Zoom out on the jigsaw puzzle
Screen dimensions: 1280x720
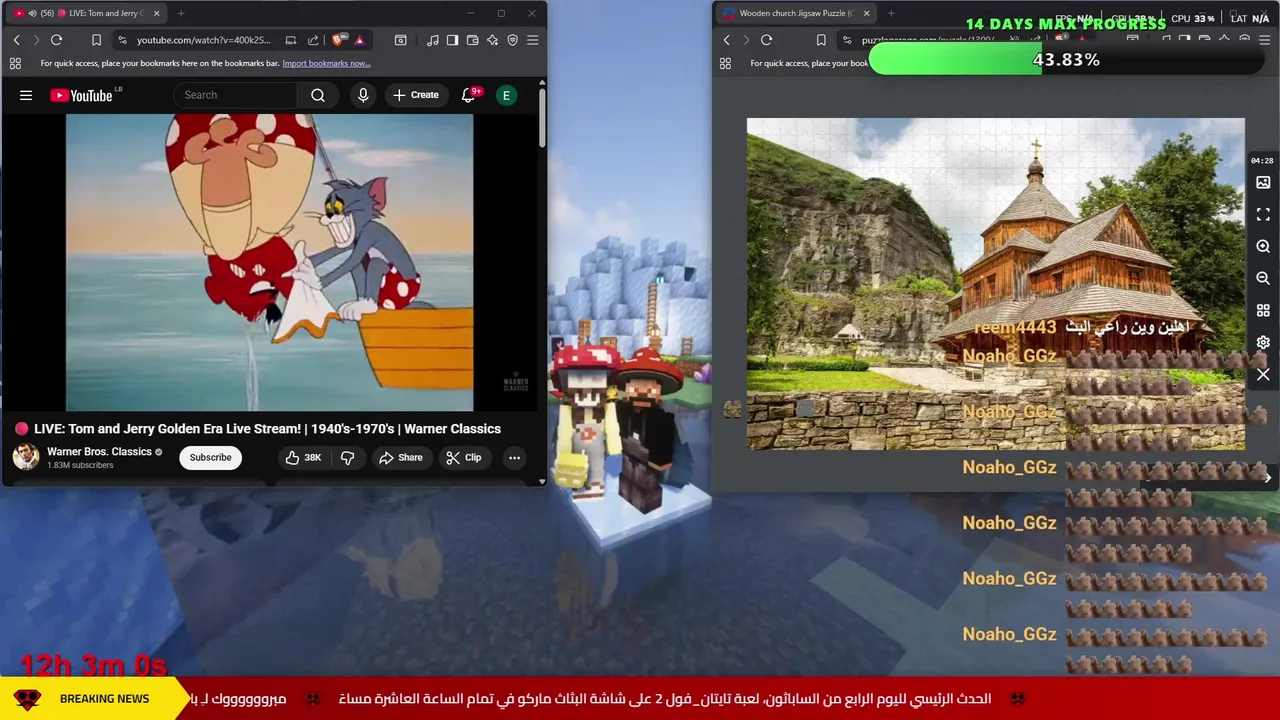click(x=1263, y=279)
